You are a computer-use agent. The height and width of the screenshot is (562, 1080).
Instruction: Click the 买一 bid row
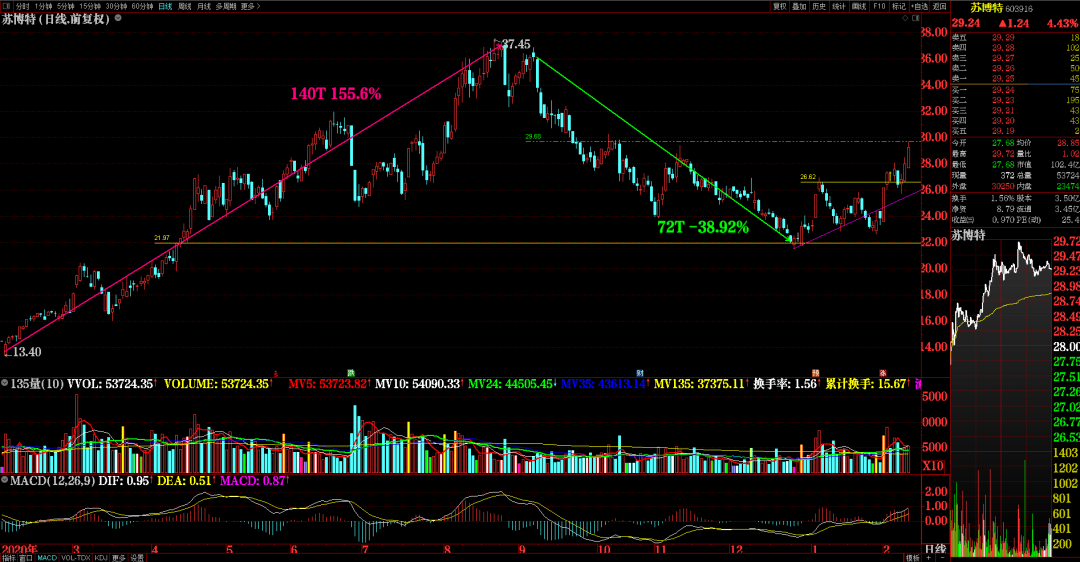pyautogui.click(x=1015, y=90)
